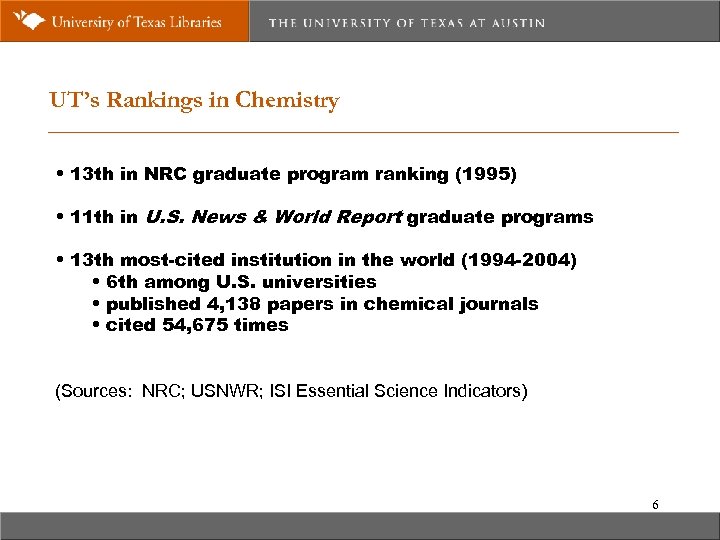Viewport: 720px width, 540px height.
Task: Click the 'University of Texas Libraries' header text
Action: (x=136, y=22)
